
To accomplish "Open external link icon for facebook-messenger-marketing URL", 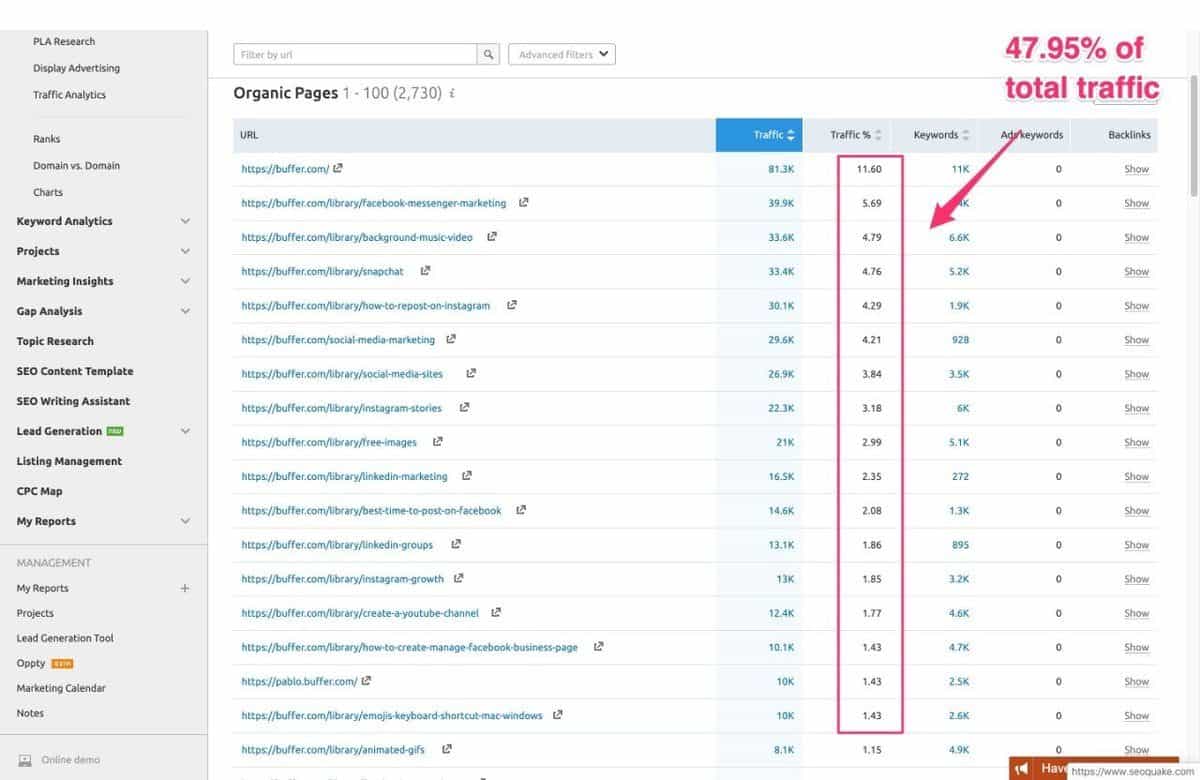I will pyautogui.click(x=523, y=203).
